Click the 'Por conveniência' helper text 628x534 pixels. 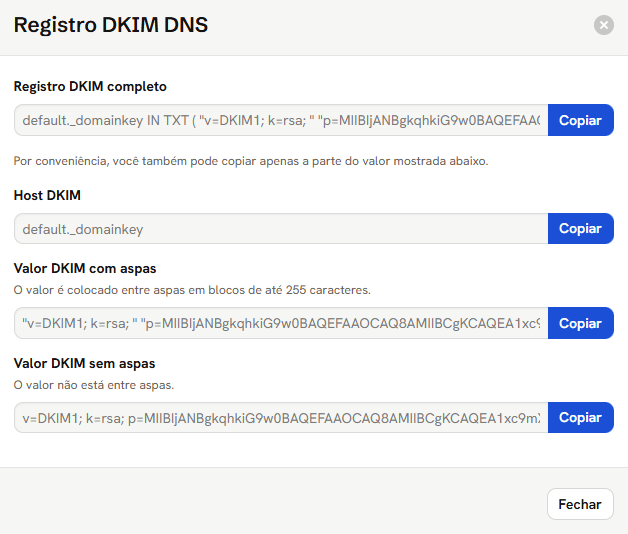(x=251, y=161)
